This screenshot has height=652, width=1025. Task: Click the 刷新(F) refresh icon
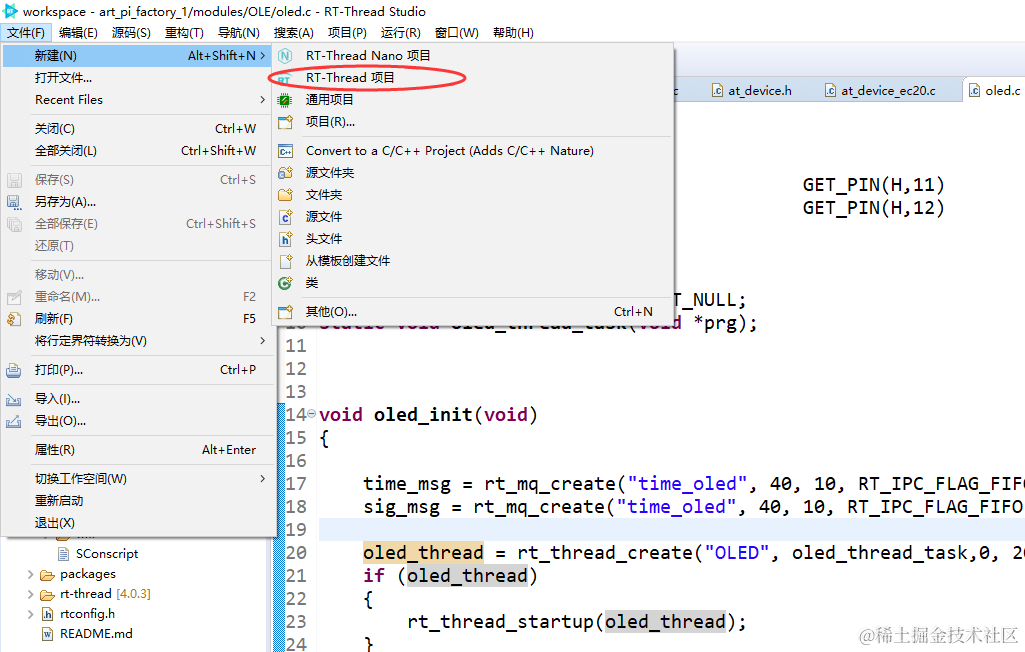pyautogui.click(x=14, y=319)
